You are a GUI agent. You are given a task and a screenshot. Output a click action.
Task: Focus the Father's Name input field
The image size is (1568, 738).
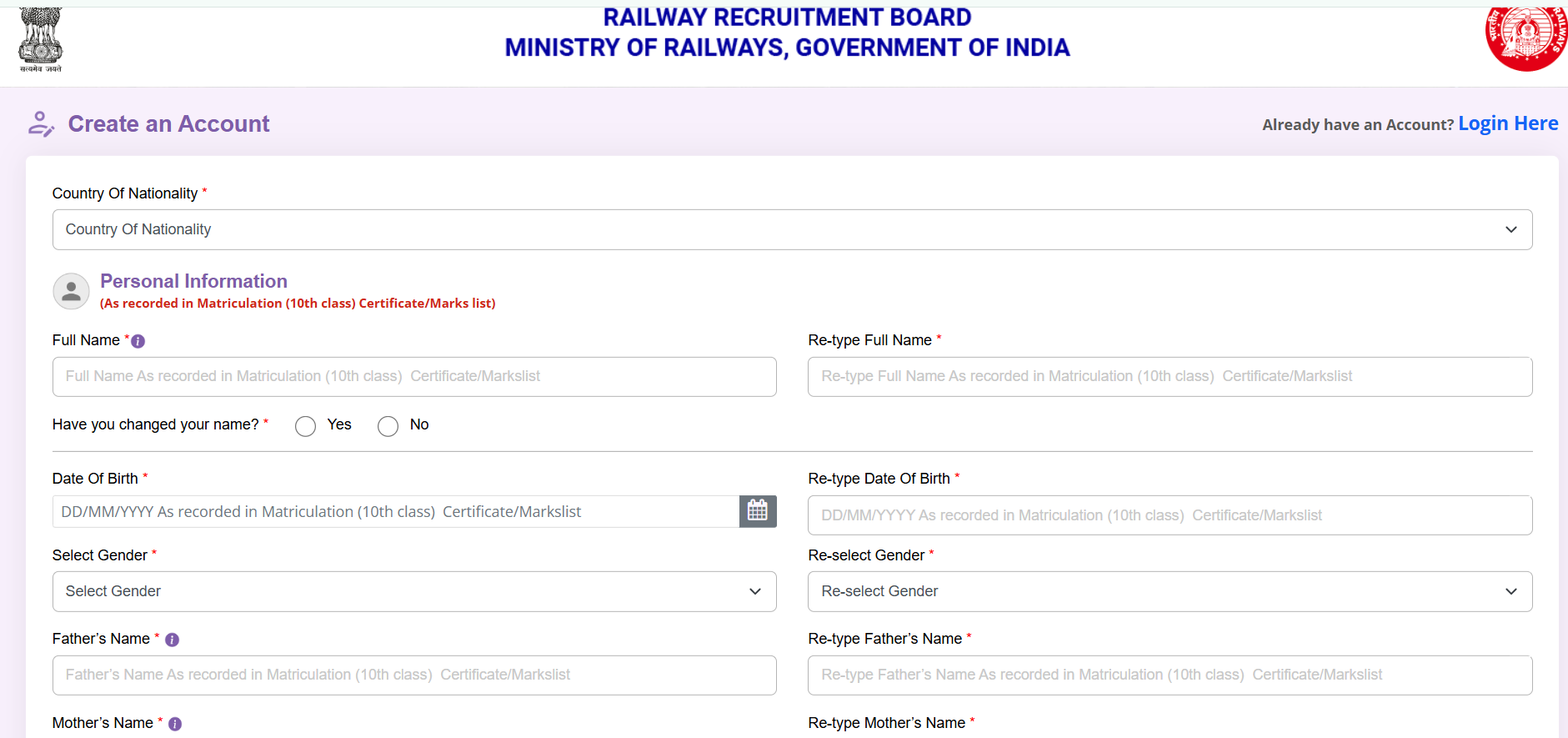(x=414, y=675)
